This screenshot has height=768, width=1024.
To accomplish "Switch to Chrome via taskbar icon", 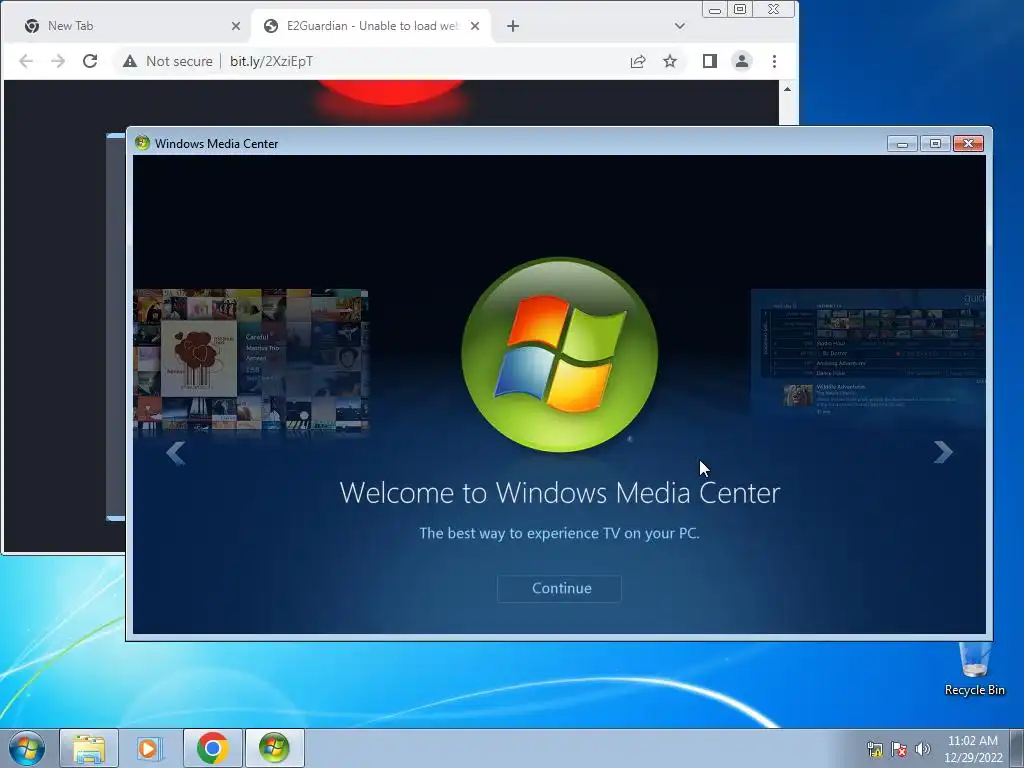I will click(x=212, y=748).
